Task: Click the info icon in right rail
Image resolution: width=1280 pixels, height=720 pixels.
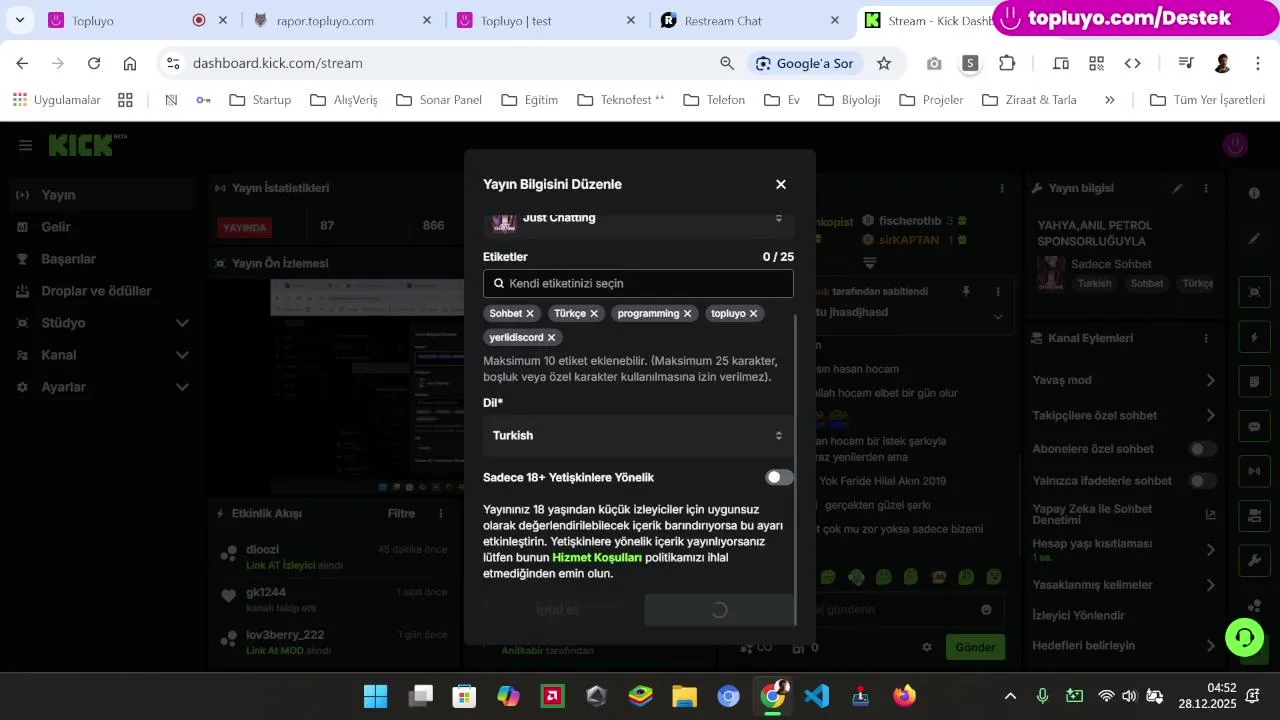Action: click(x=1255, y=193)
